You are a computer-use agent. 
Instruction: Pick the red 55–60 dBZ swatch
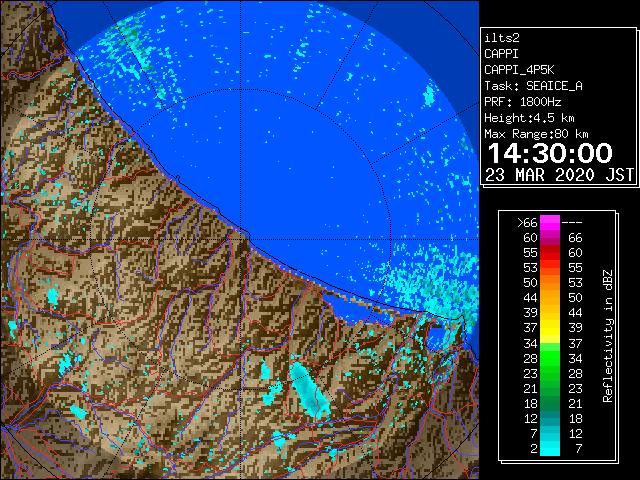[x=550, y=253]
